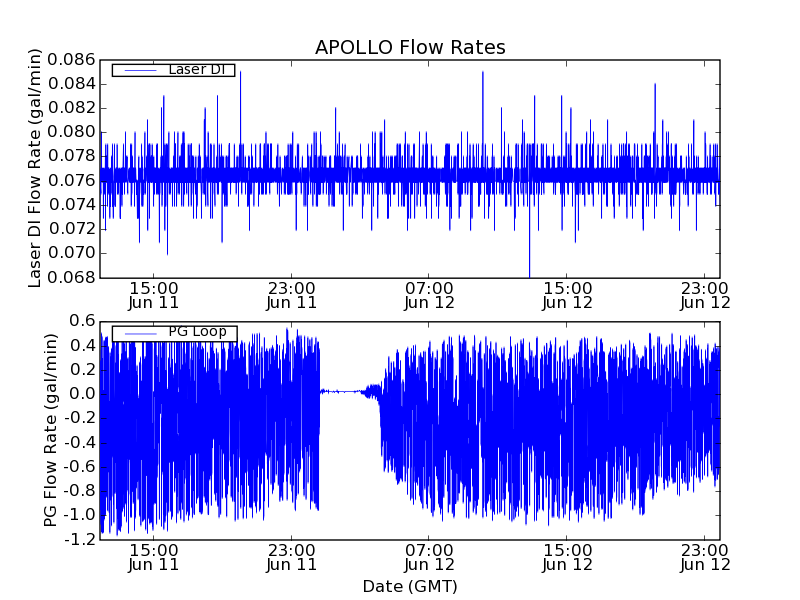This screenshot has width=800, height=600.
Task: Click the 0.0 tick on PG Flow axis
Action: pos(83,394)
